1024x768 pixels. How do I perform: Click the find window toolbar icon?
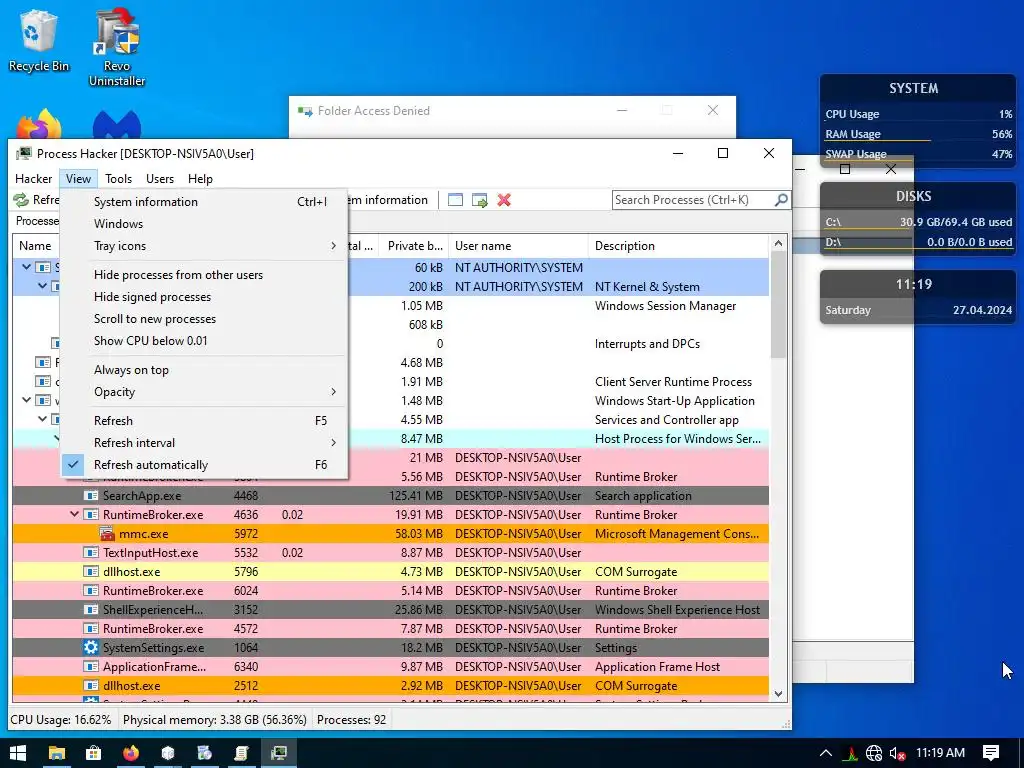[455, 200]
